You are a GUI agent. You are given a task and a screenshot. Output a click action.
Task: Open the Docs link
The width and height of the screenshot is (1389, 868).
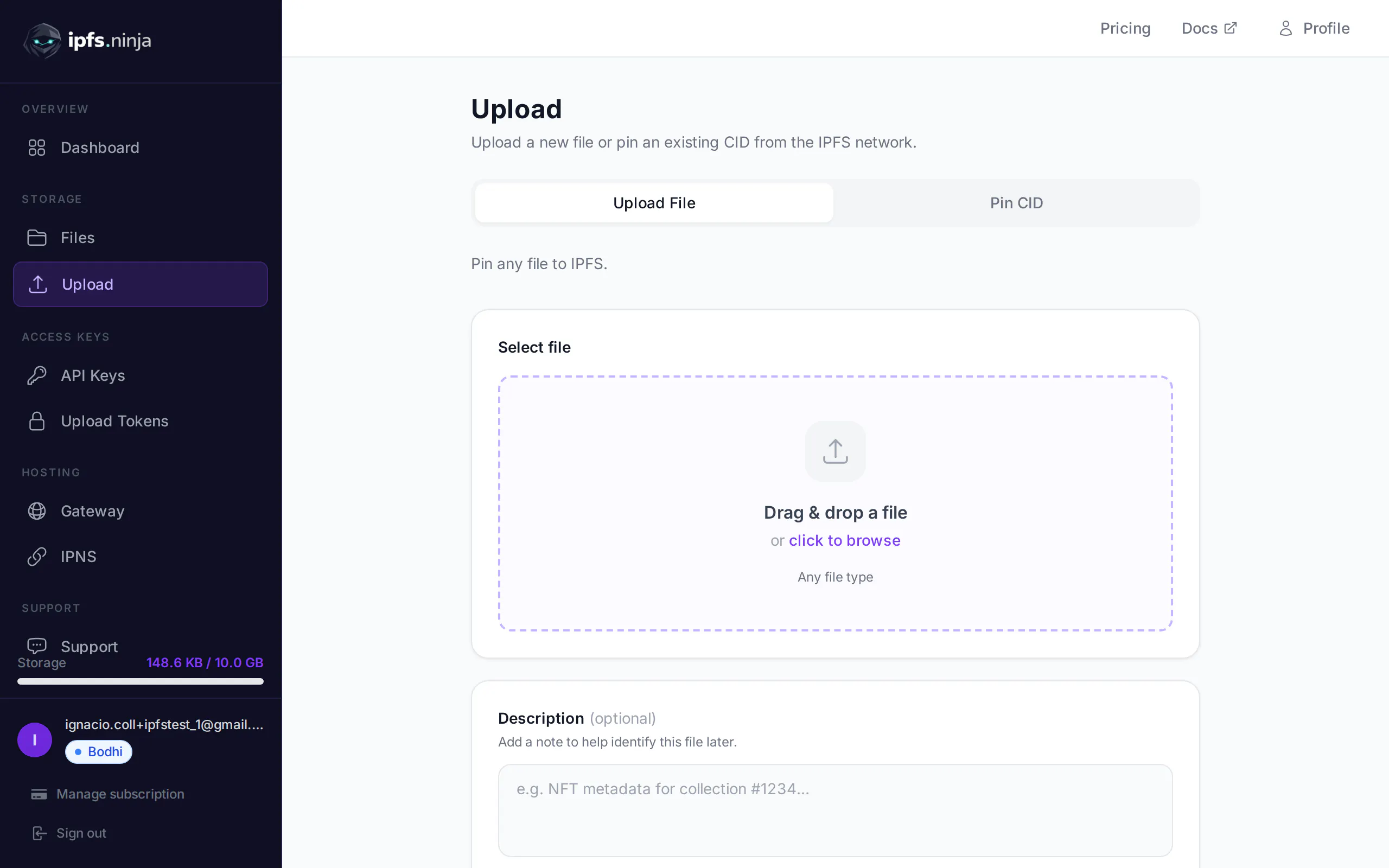point(1209,28)
